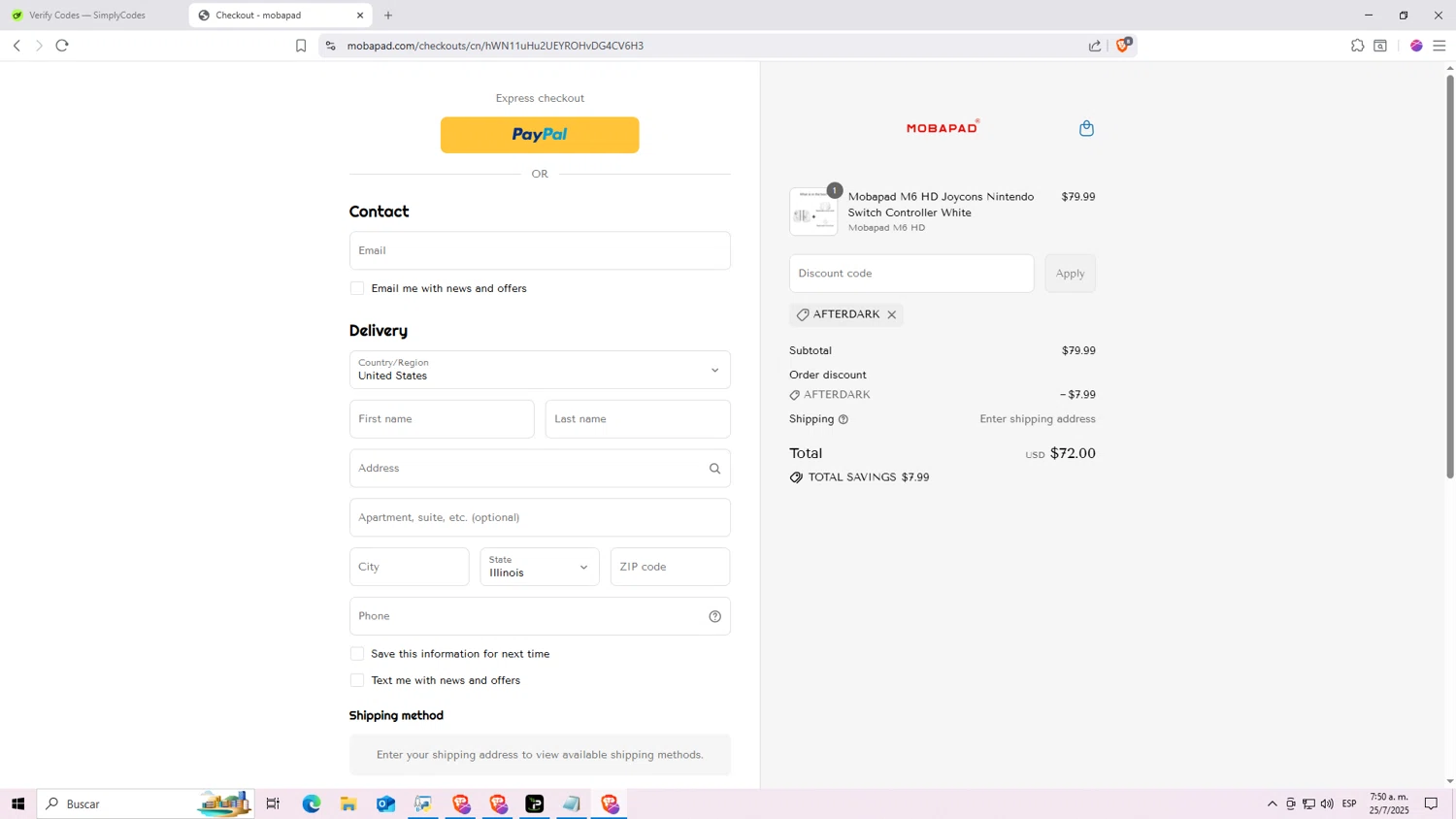Image resolution: width=1456 pixels, height=819 pixels.
Task: Open Task View on taskbar
Action: (273, 803)
